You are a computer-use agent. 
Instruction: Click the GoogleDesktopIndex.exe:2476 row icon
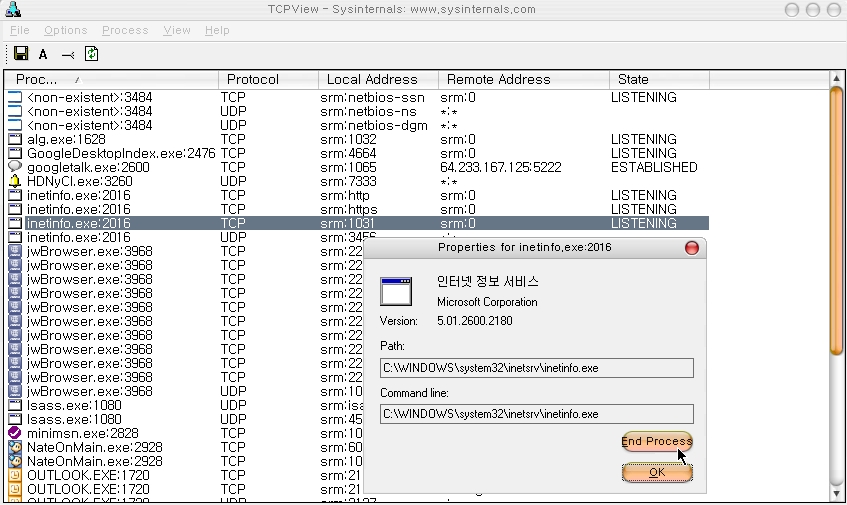click(15, 153)
